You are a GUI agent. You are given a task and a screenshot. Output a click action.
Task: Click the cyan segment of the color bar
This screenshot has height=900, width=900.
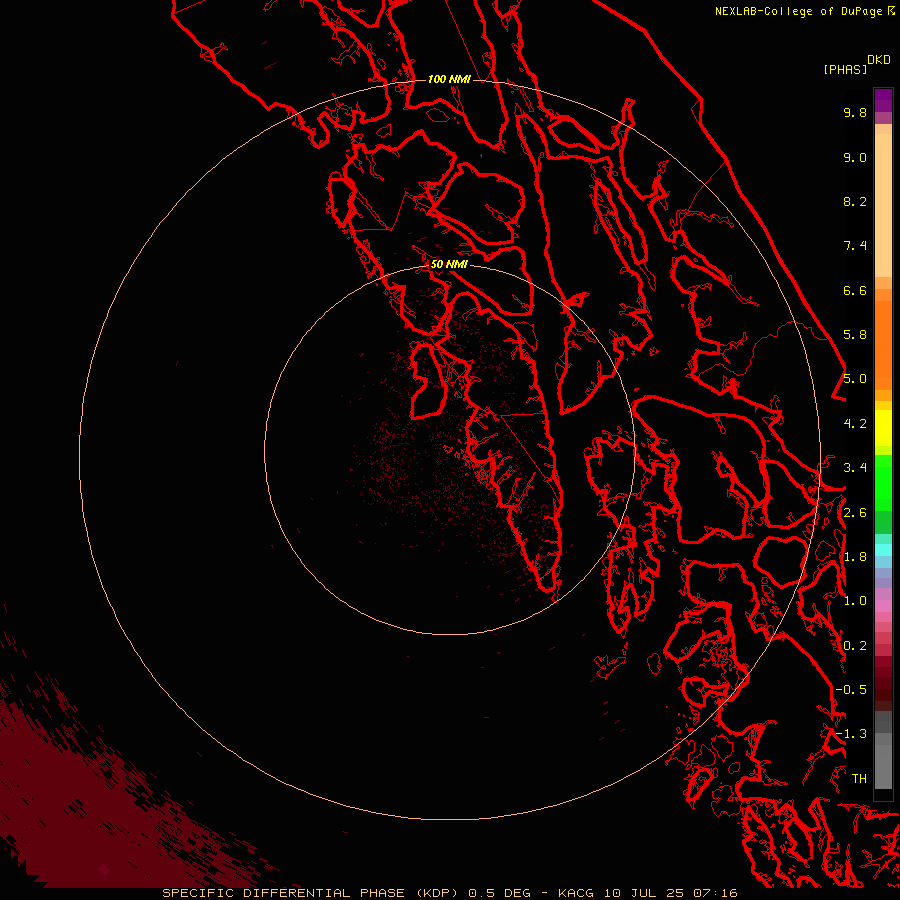(x=883, y=549)
